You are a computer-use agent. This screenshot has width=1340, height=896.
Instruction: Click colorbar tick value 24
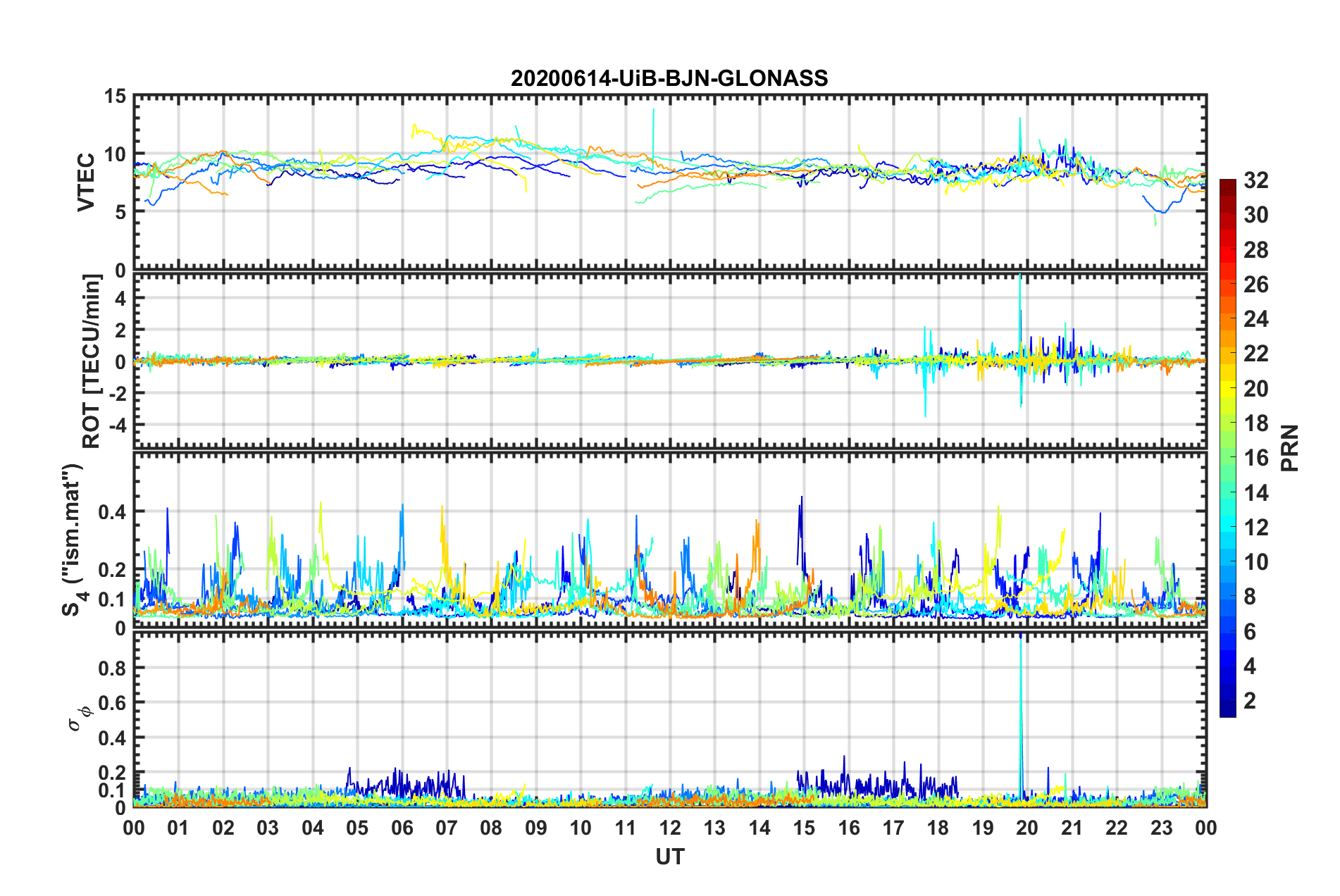tap(1255, 319)
